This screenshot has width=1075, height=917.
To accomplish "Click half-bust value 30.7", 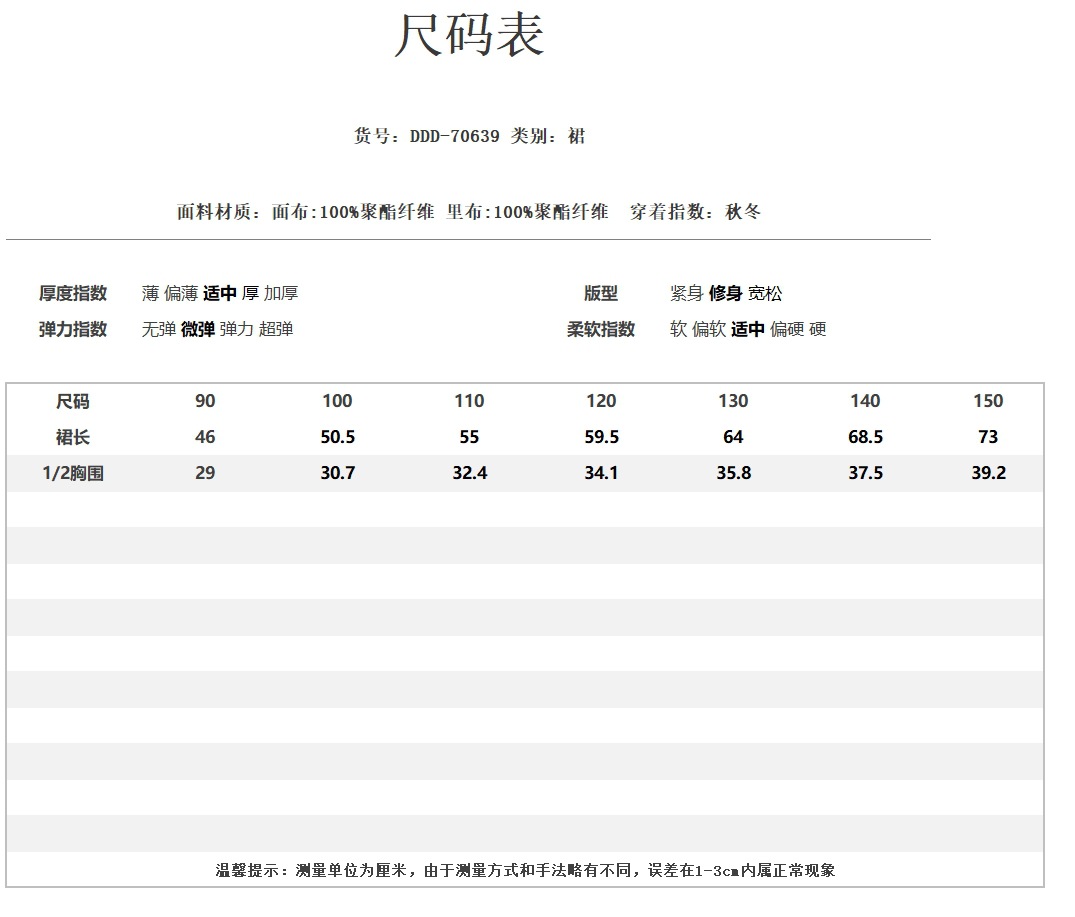I will tap(337, 473).
